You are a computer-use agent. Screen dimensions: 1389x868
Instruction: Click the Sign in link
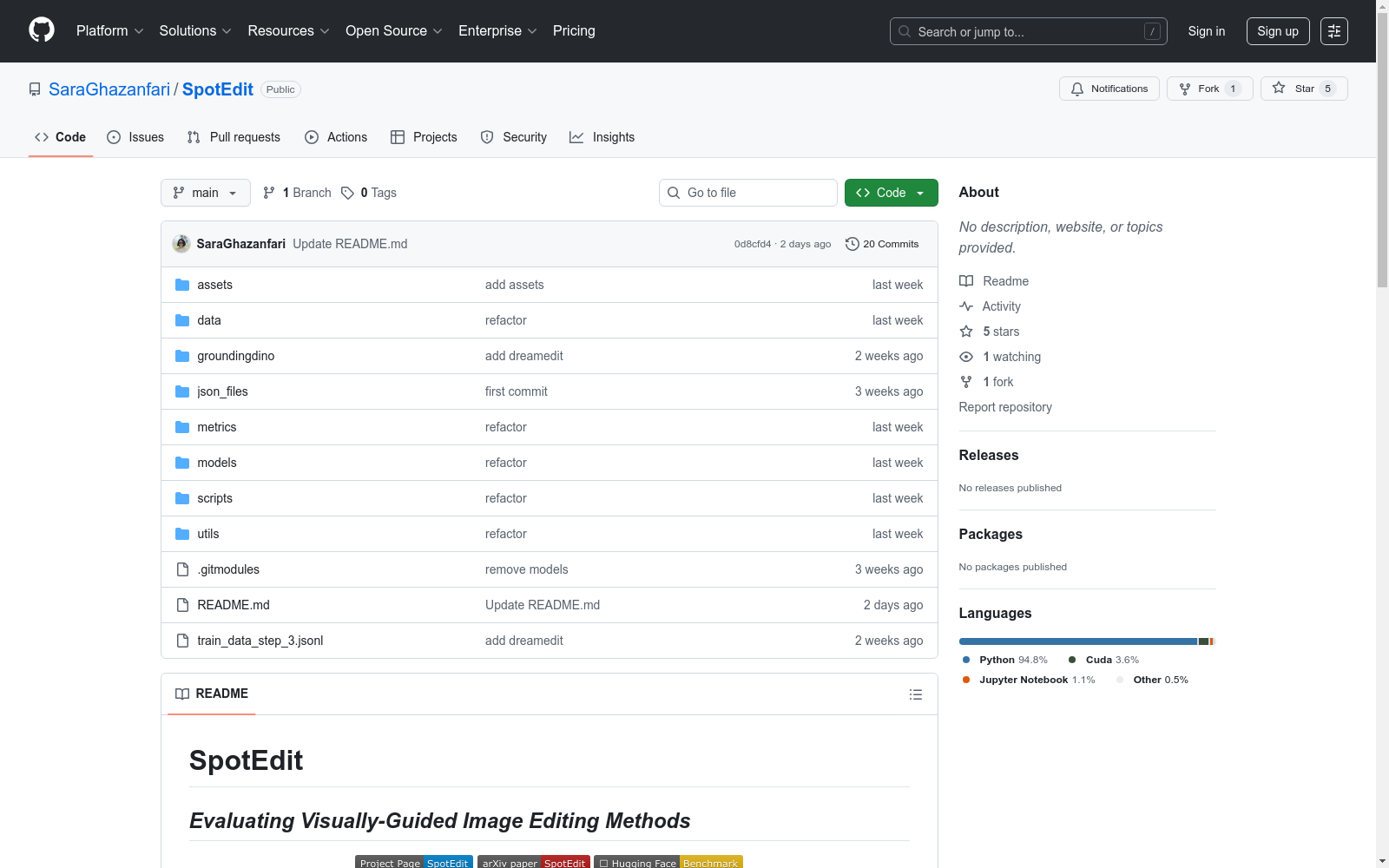pos(1207,31)
